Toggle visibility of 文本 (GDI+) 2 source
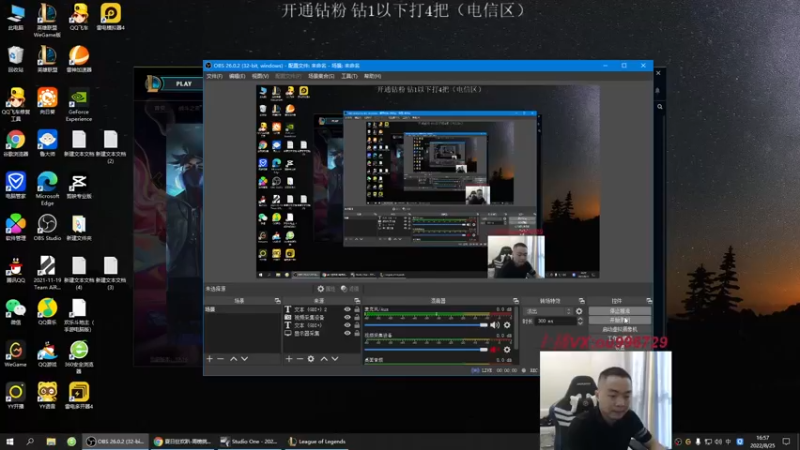The height and width of the screenshot is (450, 800). pos(347,309)
